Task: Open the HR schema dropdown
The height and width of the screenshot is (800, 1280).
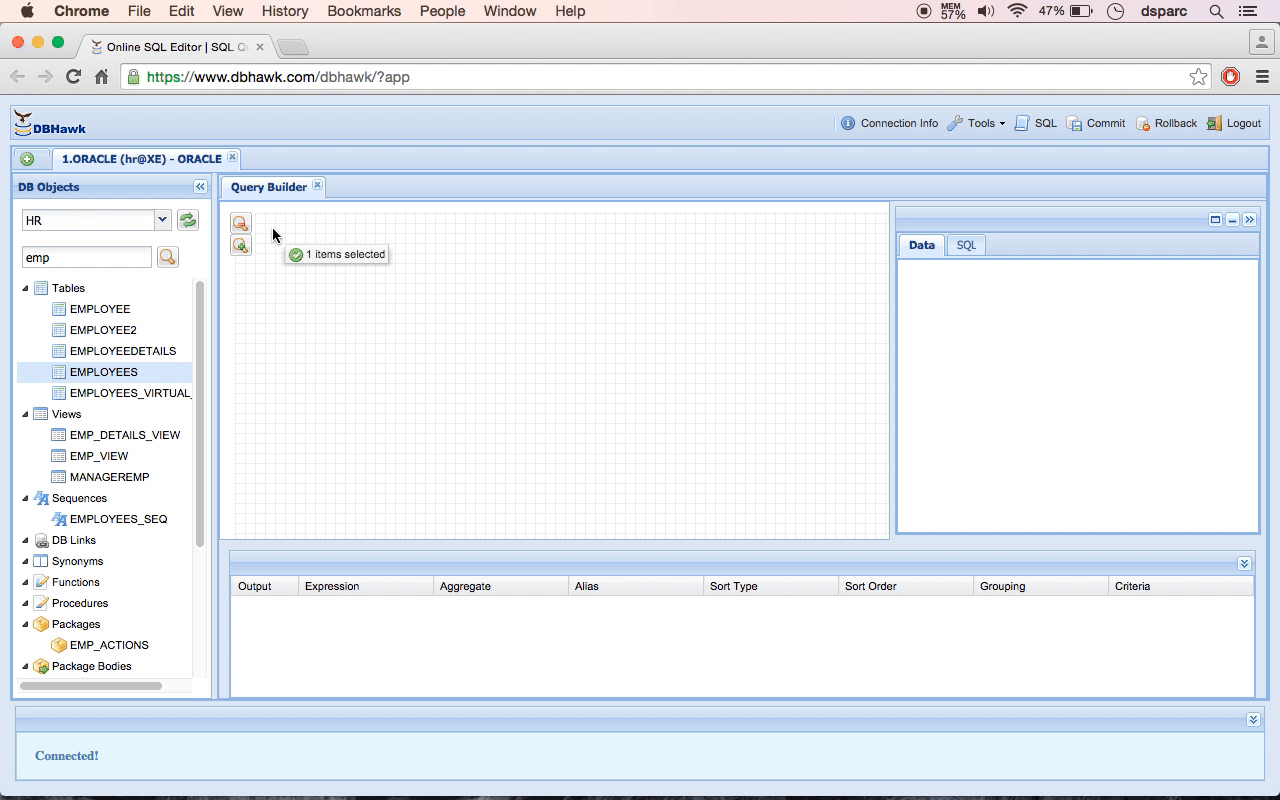Action: [160, 219]
